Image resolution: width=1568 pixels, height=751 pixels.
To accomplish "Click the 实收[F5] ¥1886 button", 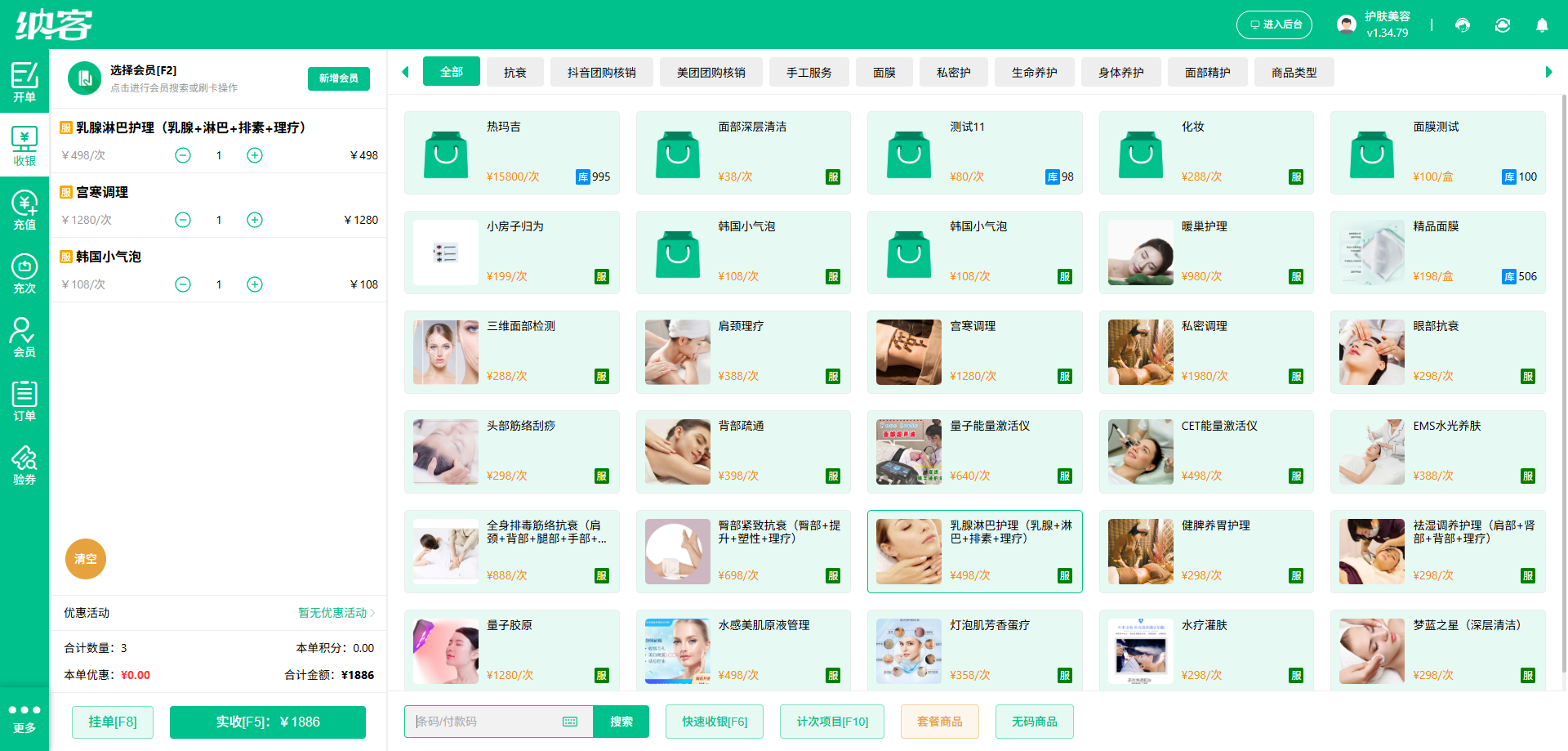I will click(268, 722).
